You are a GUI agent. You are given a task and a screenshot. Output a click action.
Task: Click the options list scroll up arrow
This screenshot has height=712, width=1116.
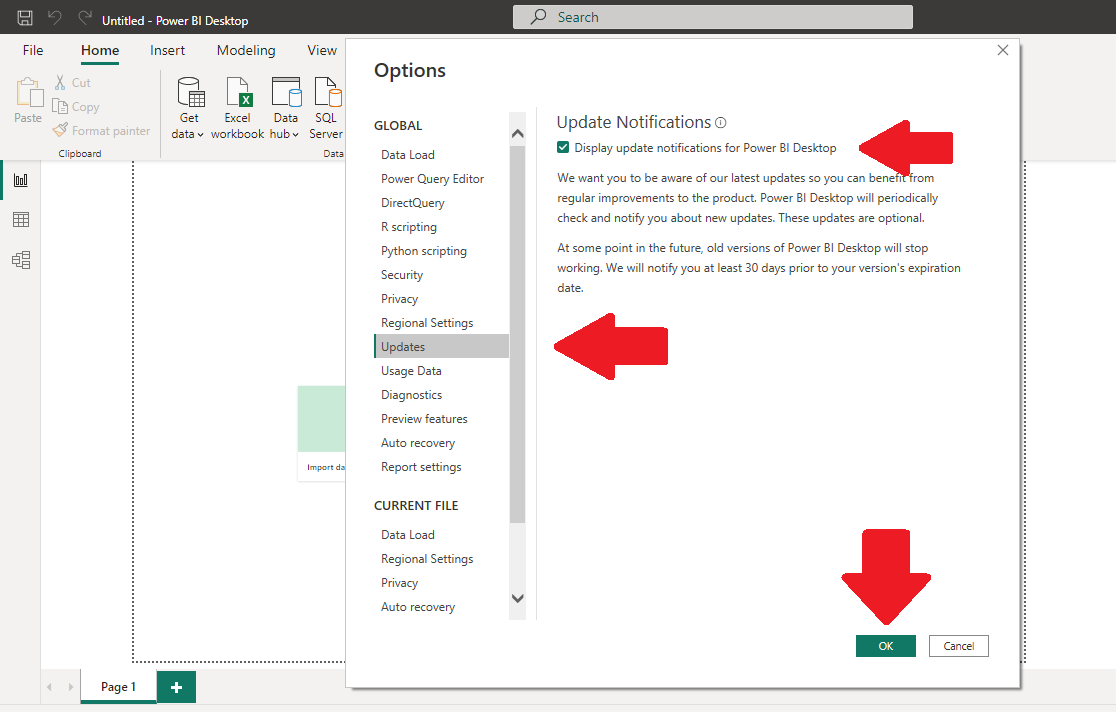point(517,133)
